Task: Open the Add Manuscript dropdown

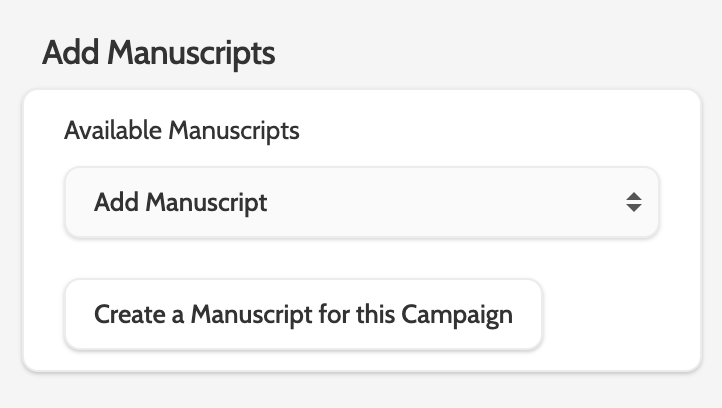Action: (361, 202)
